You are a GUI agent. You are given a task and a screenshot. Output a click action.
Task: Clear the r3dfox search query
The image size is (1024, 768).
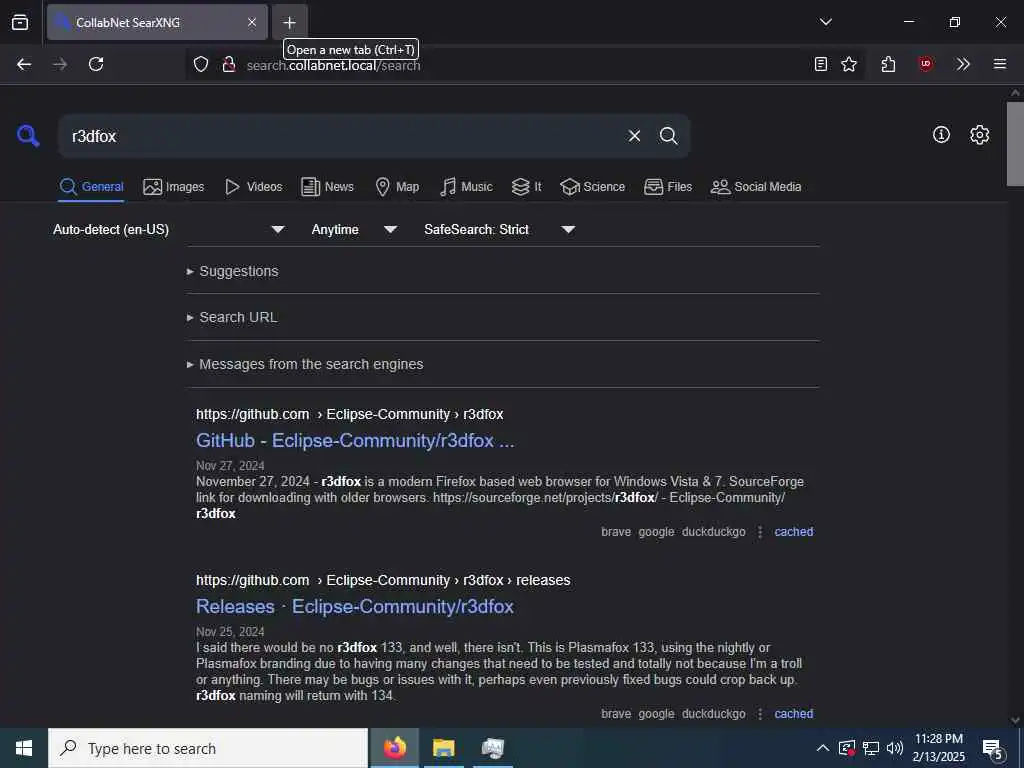pos(634,136)
